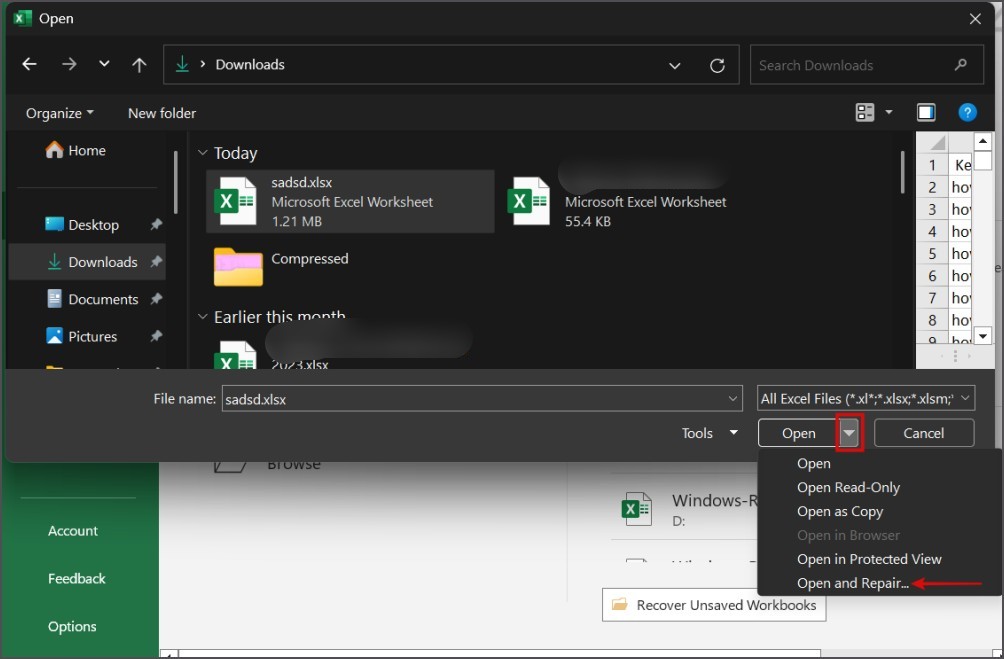Toggle the preview pane icon
Screen dimensions: 1004x659
926,113
